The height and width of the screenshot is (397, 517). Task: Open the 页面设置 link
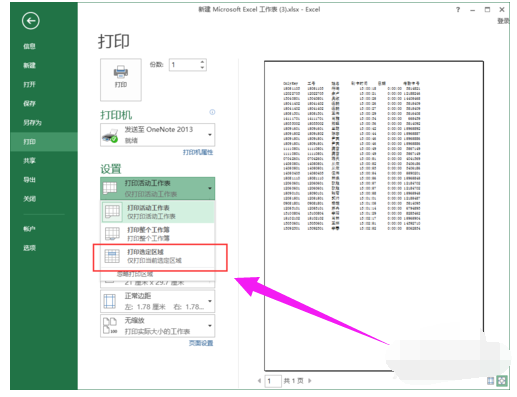tap(201, 343)
